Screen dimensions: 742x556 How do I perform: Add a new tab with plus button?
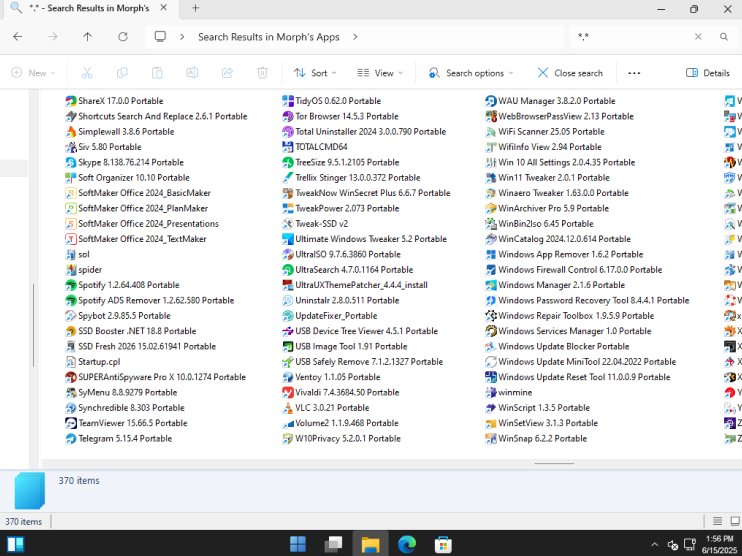click(195, 8)
